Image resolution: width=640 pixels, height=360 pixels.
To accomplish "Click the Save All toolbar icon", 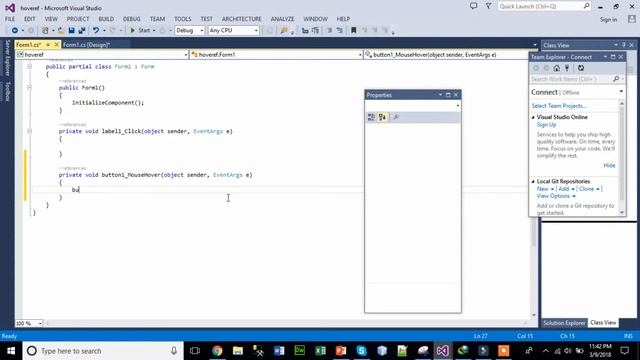I will coord(82,31).
